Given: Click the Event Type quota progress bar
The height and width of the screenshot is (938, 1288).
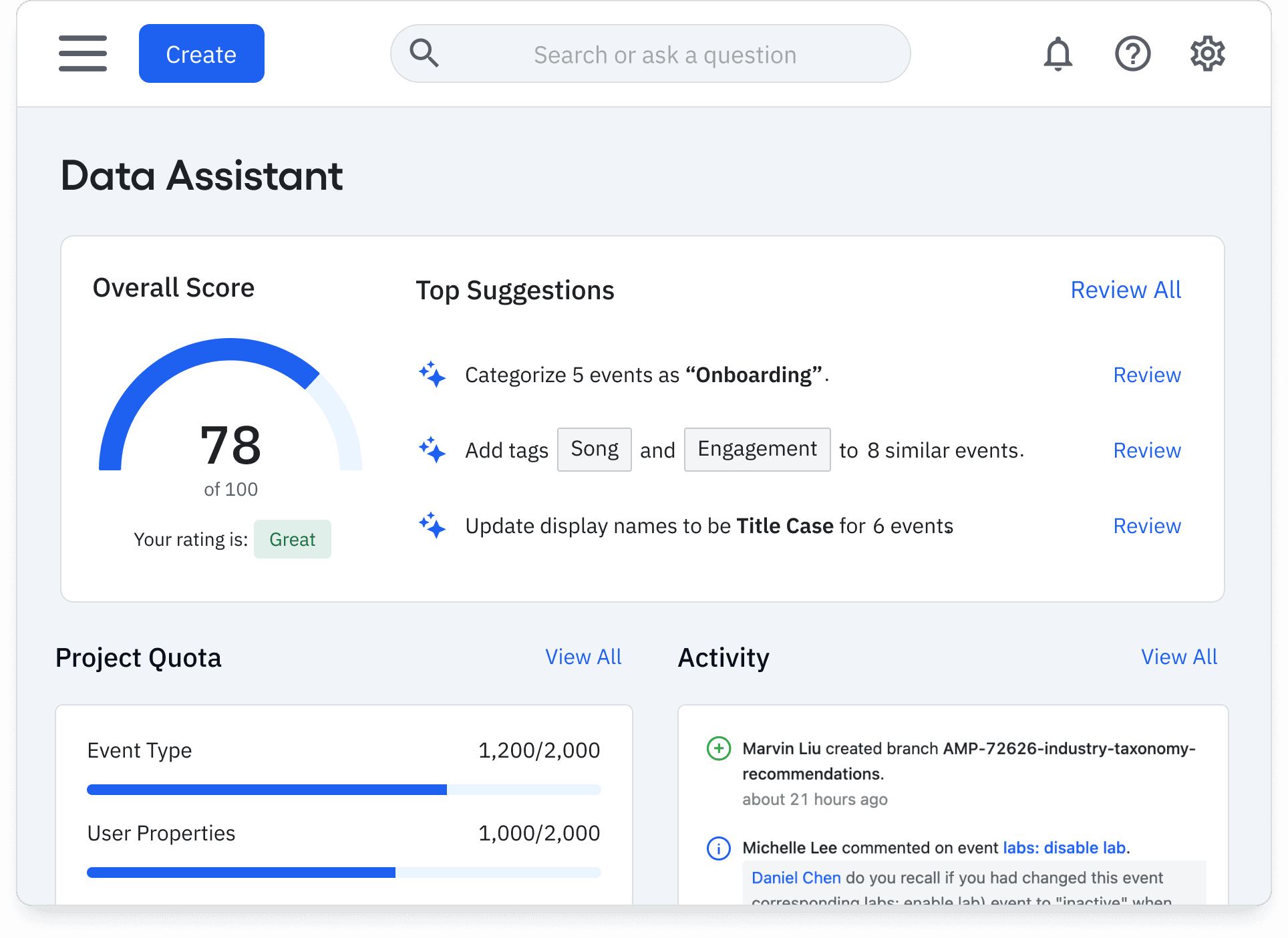Looking at the screenshot, I should coord(343,790).
